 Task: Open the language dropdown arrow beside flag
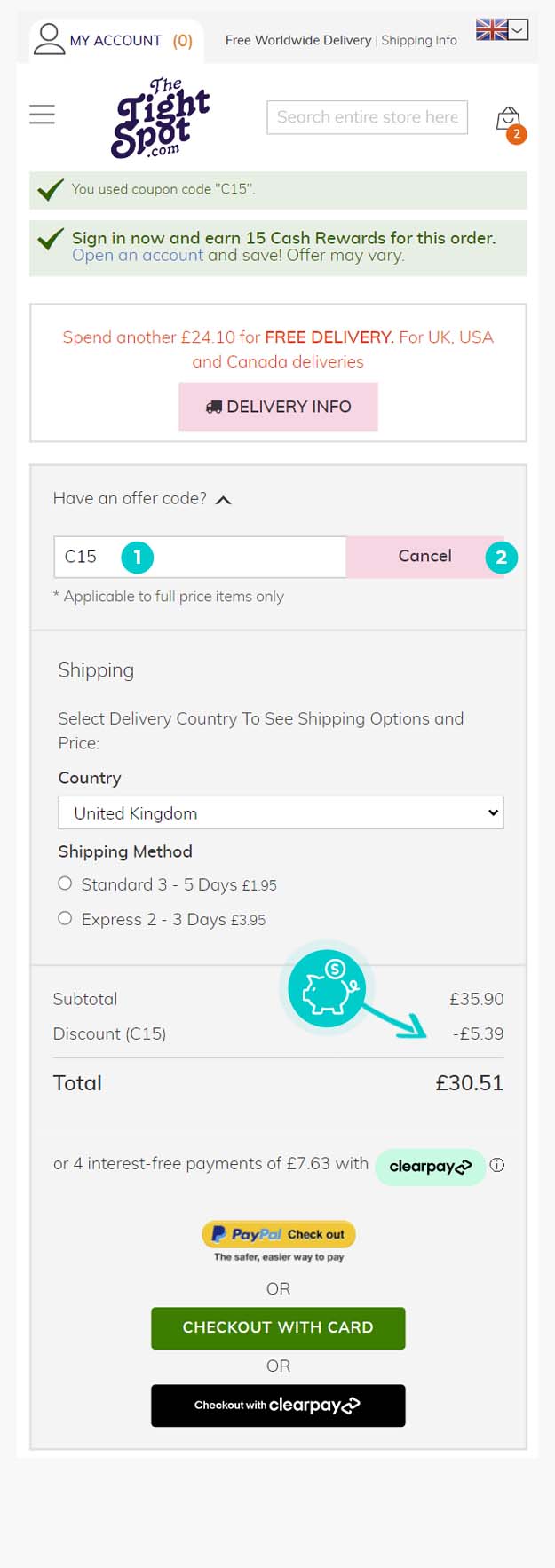(x=519, y=29)
